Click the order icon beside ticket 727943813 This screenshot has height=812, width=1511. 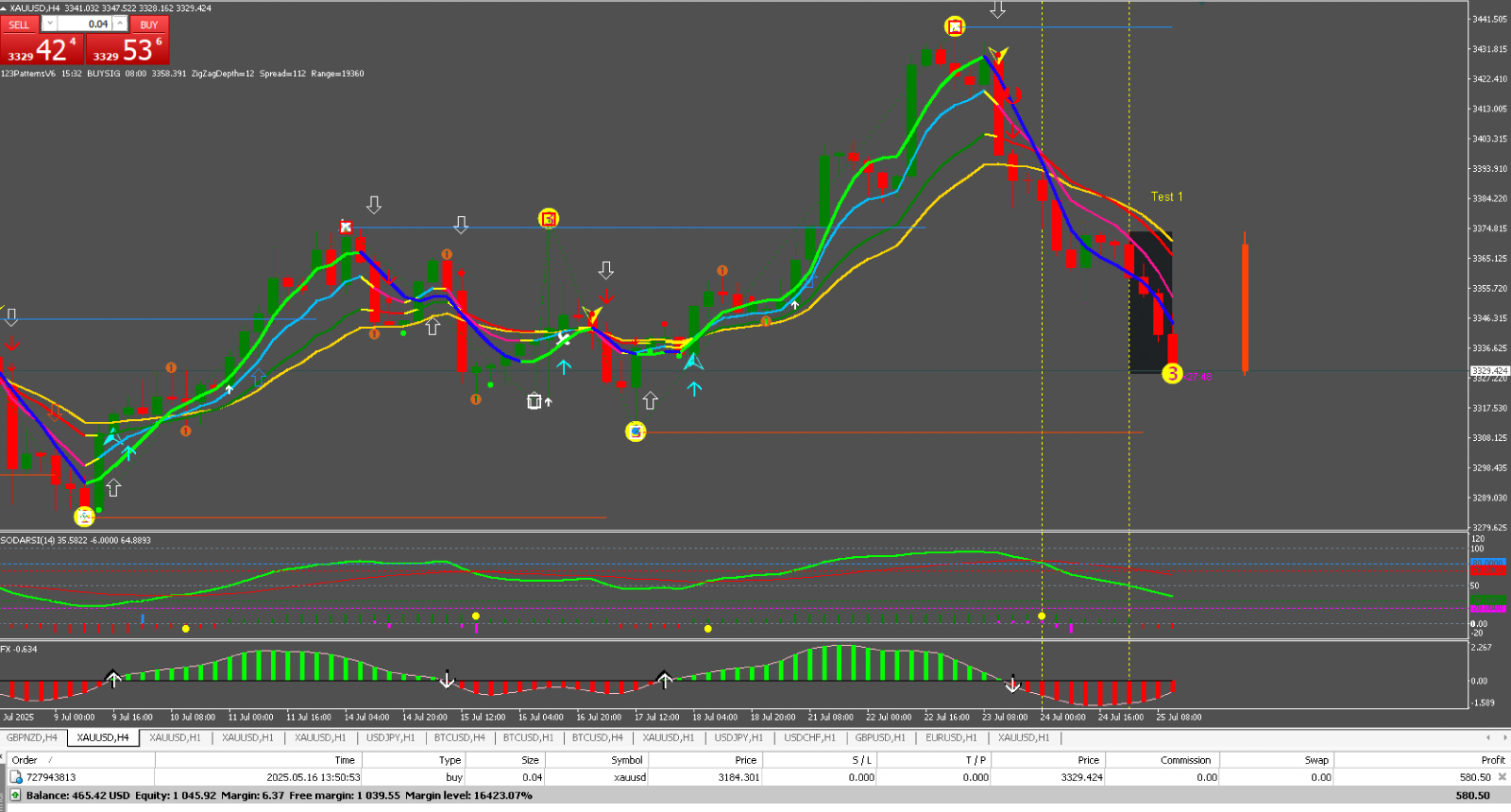[x=15, y=777]
